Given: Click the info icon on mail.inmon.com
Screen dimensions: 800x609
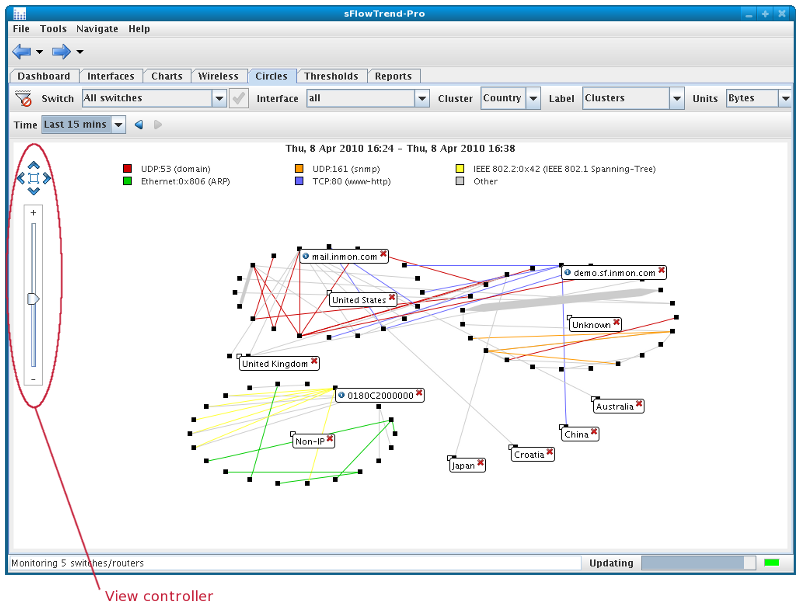Looking at the screenshot, I should point(306,256).
